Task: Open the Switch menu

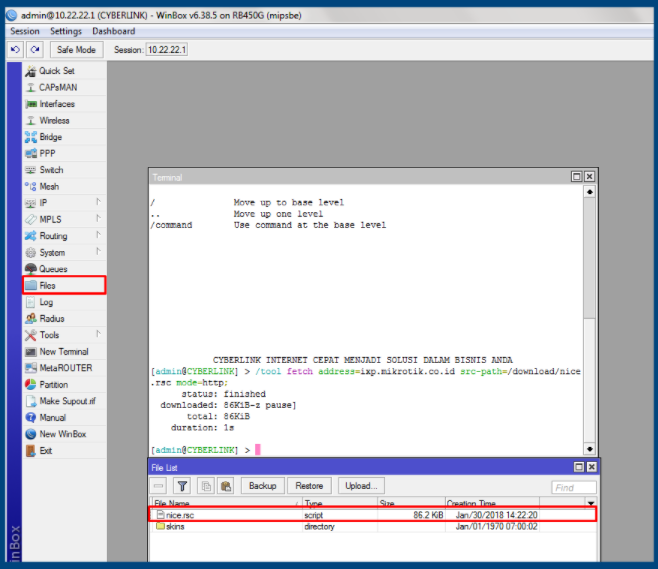Action: [64, 170]
